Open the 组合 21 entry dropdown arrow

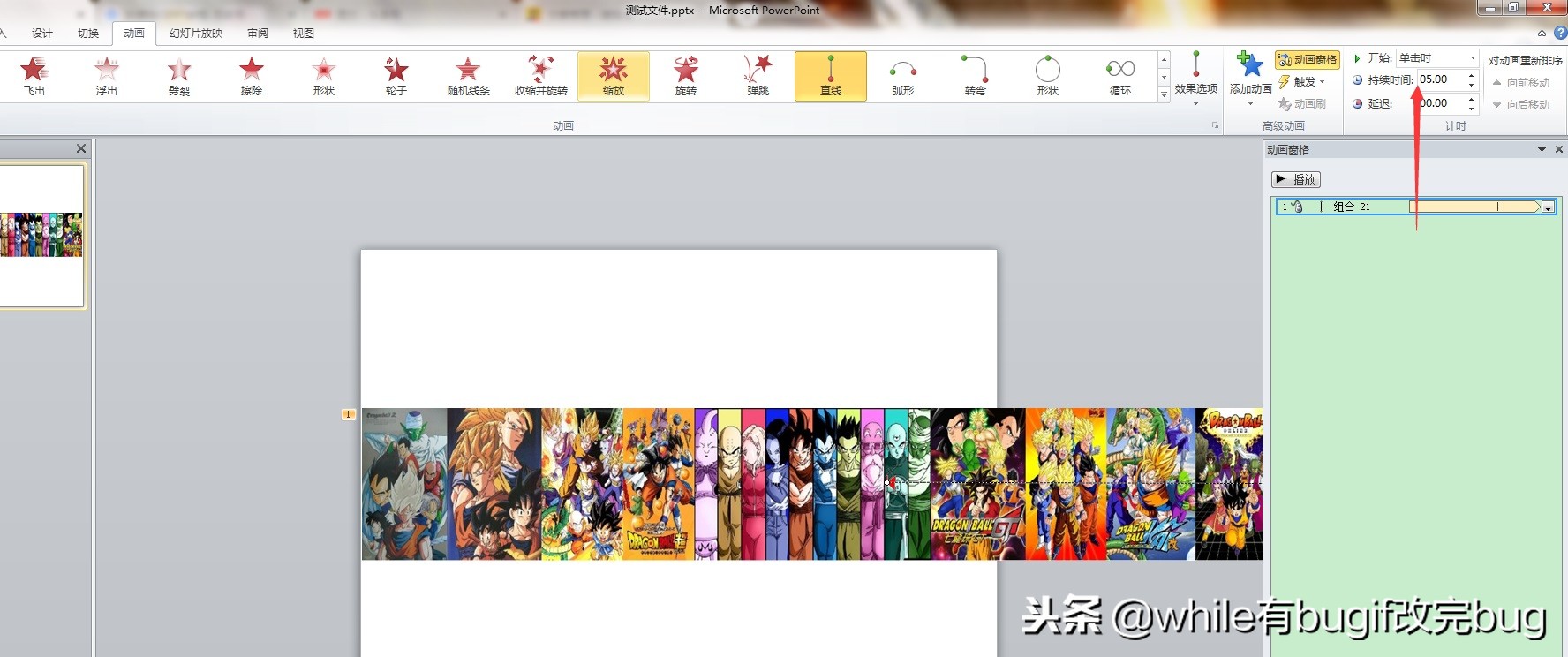1548,207
